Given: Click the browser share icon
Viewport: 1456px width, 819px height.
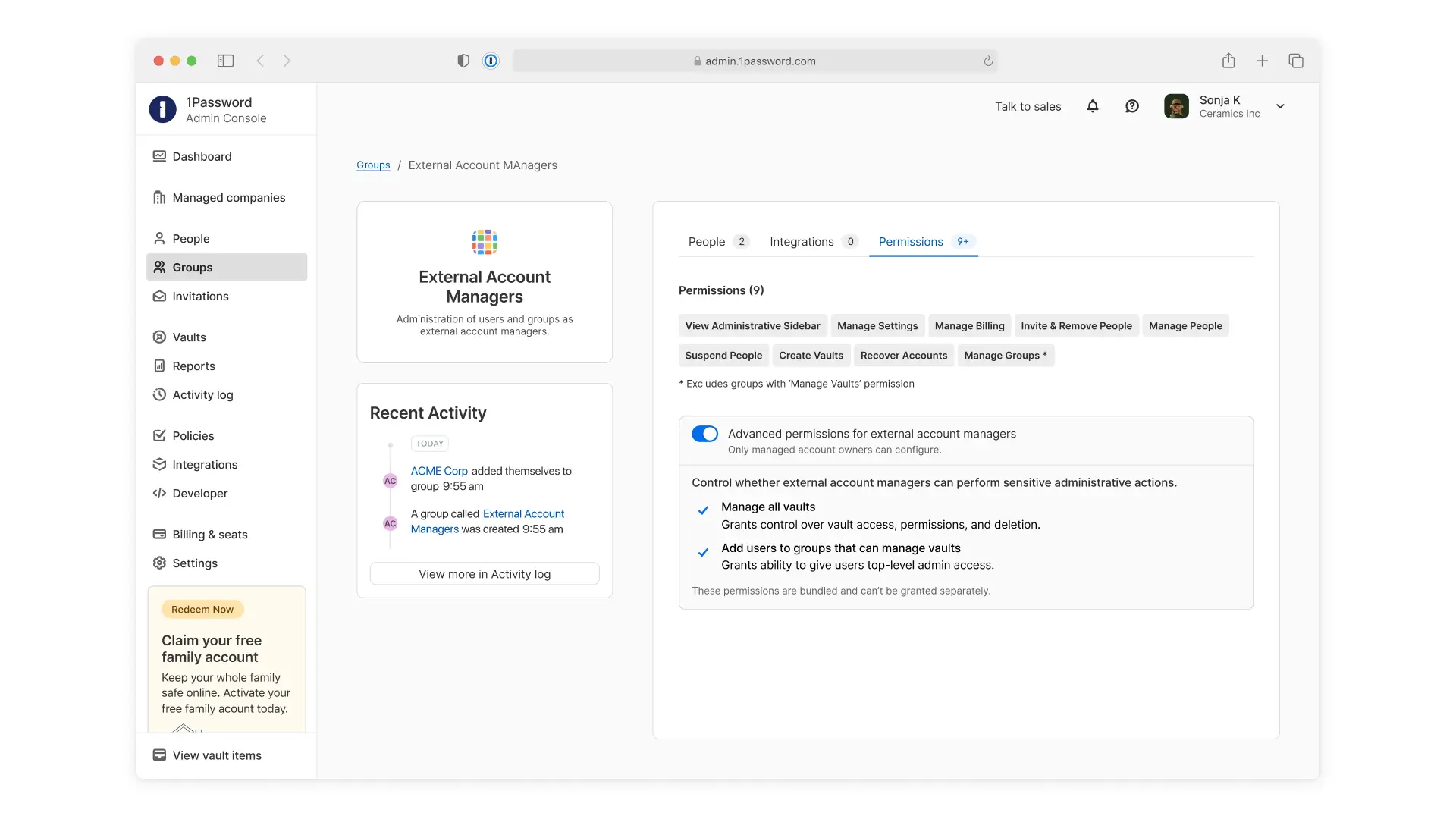Looking at the screenshot, I should pos(1228,61).
